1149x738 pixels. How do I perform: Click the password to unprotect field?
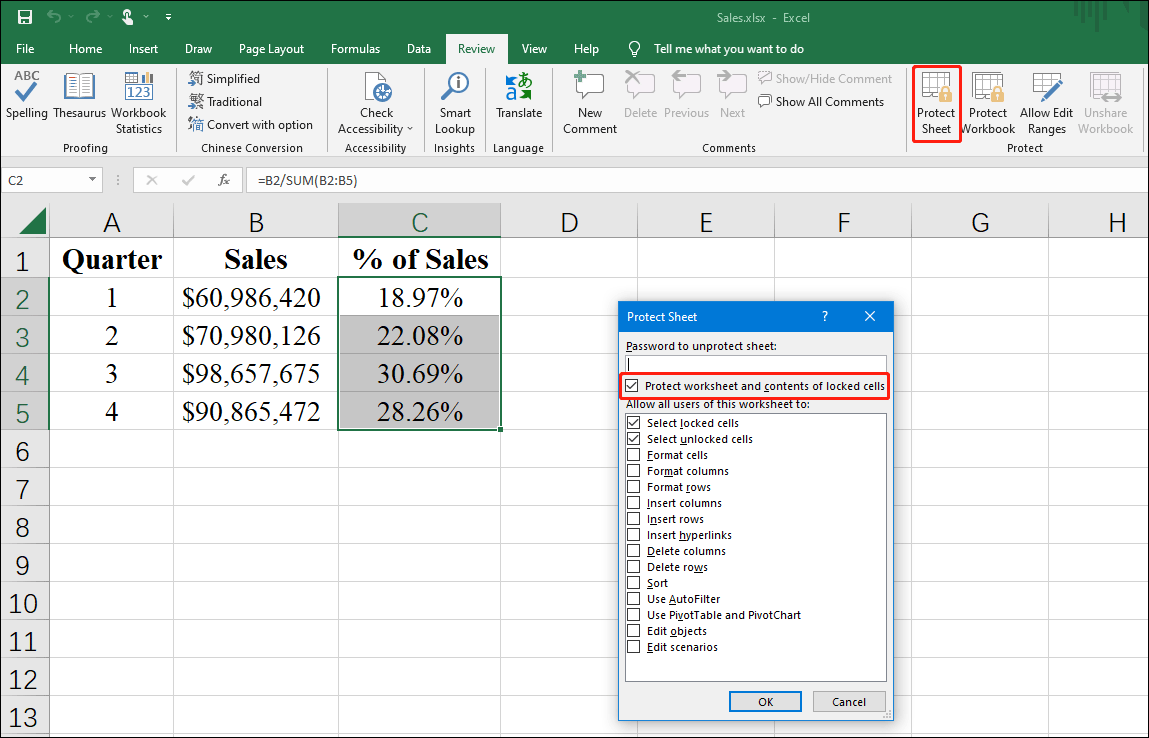[755, 364]
